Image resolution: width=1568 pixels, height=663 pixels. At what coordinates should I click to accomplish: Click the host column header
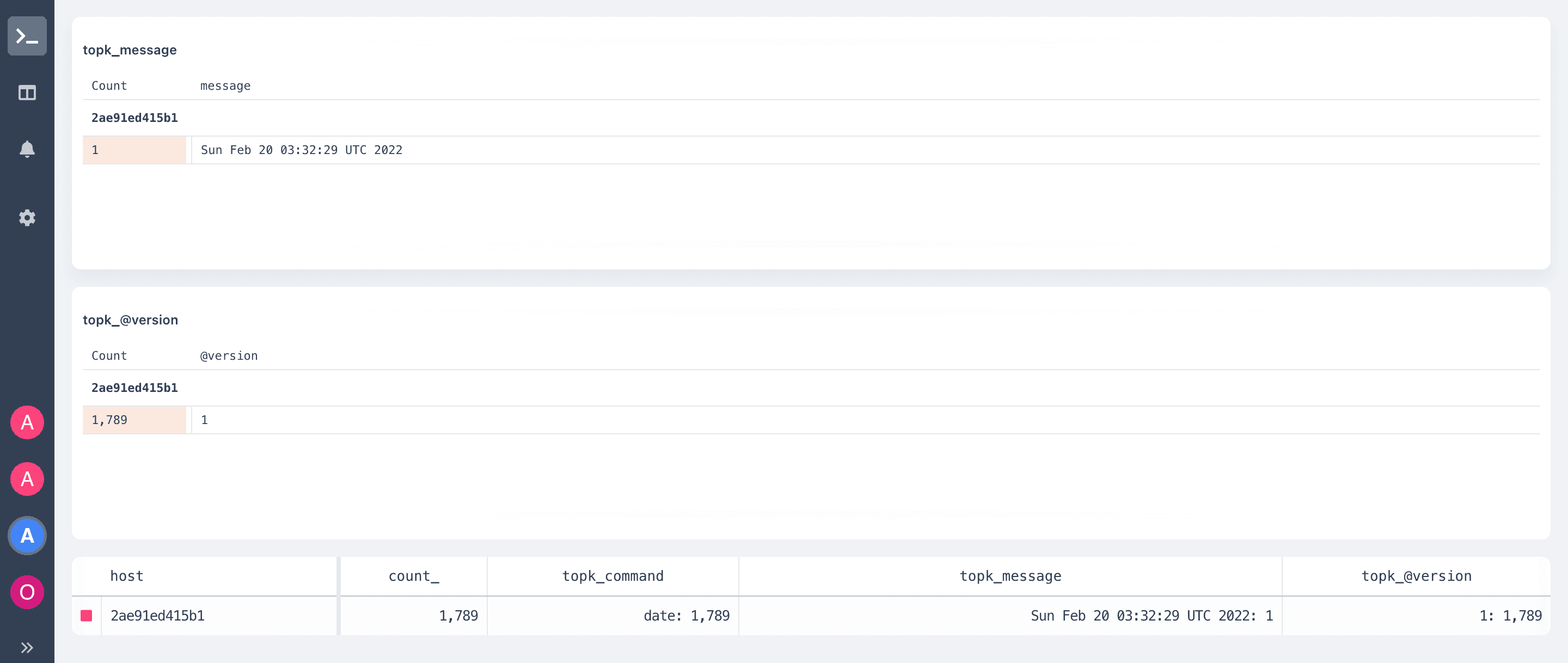127,576
